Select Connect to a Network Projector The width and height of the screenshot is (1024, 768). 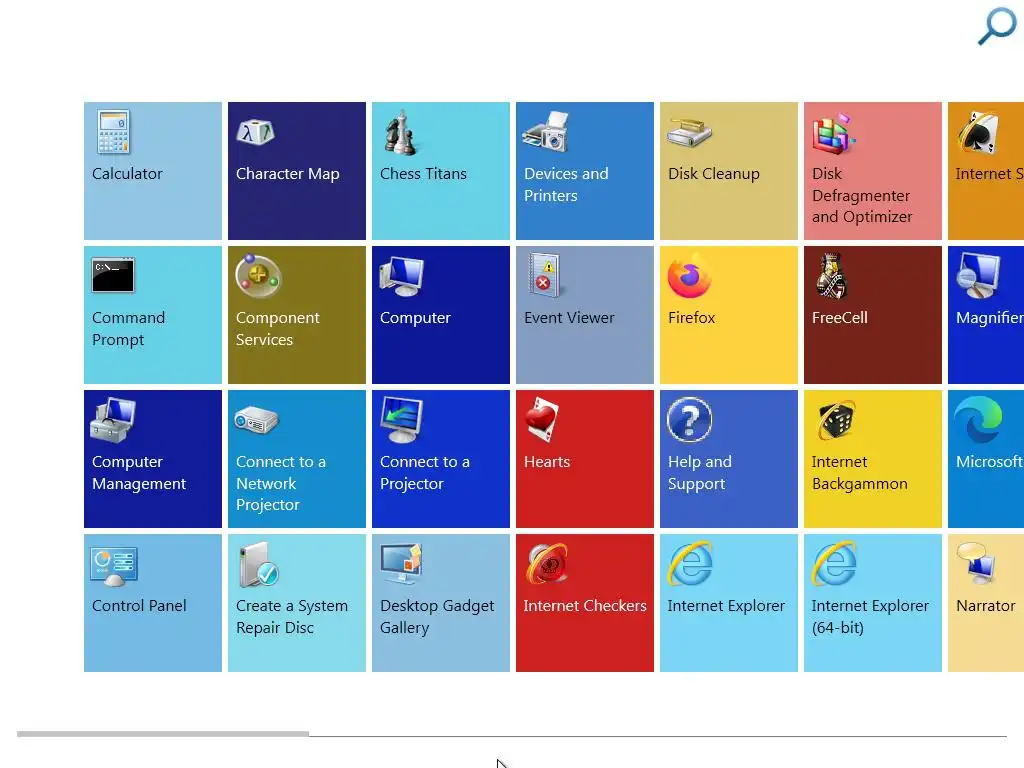point(296,459)
